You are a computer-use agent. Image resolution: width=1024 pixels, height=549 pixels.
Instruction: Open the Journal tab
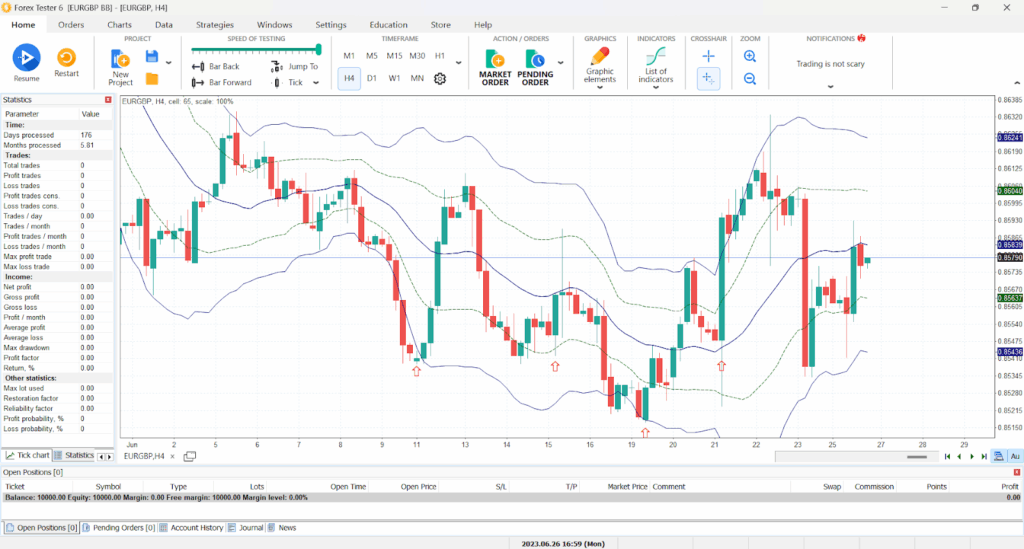tap(246, 527)
